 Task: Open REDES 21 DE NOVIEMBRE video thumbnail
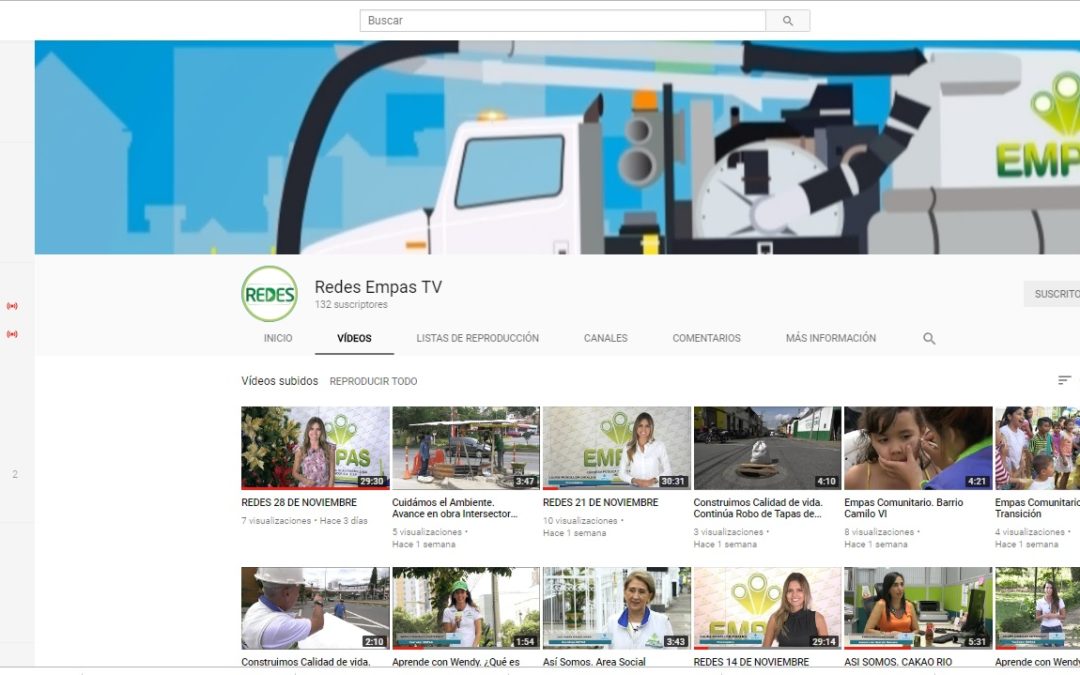pos(616,448)
